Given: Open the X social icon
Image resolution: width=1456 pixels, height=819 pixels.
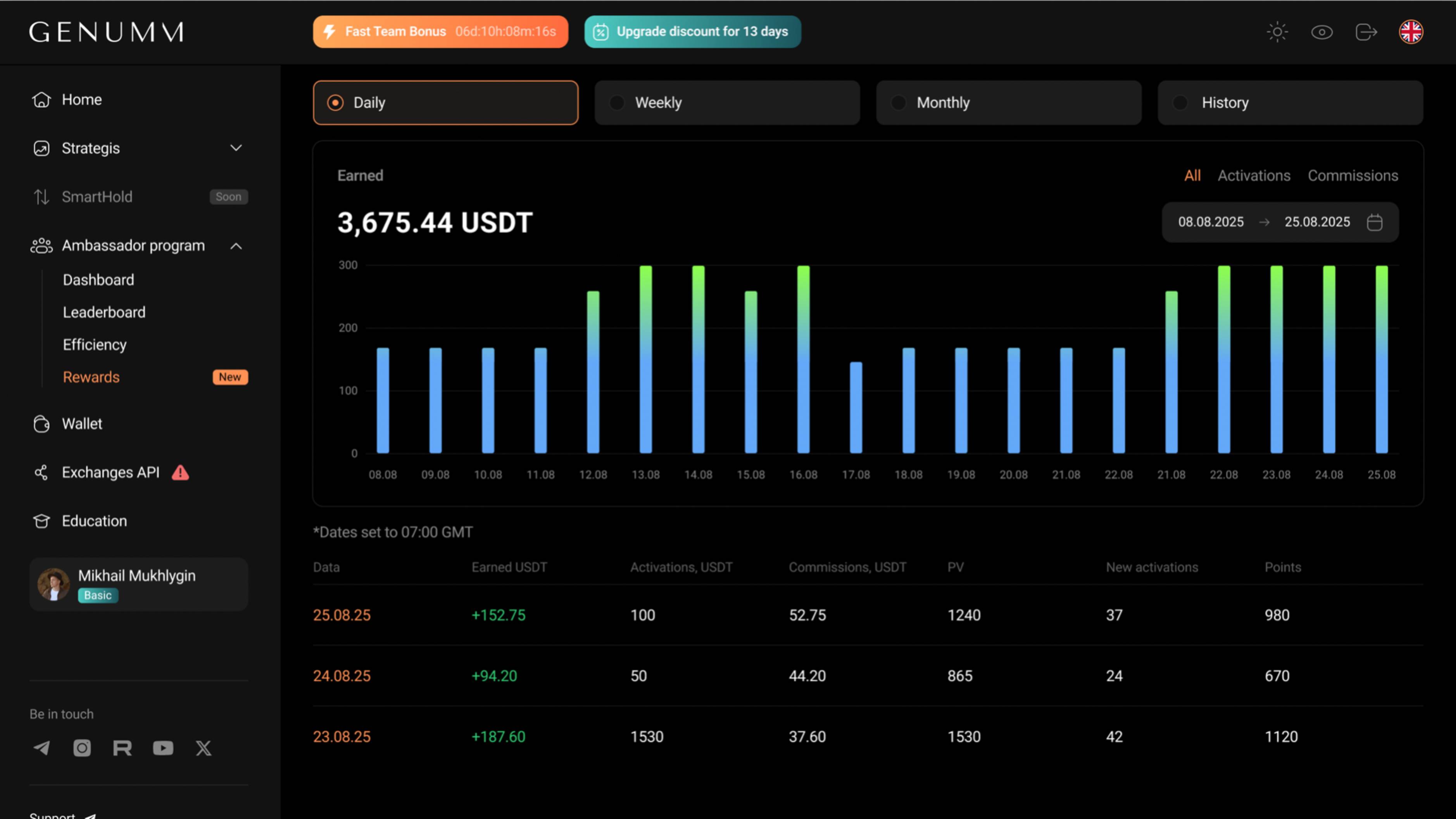Looking at the screenshot, I should (x=204, y=748).
